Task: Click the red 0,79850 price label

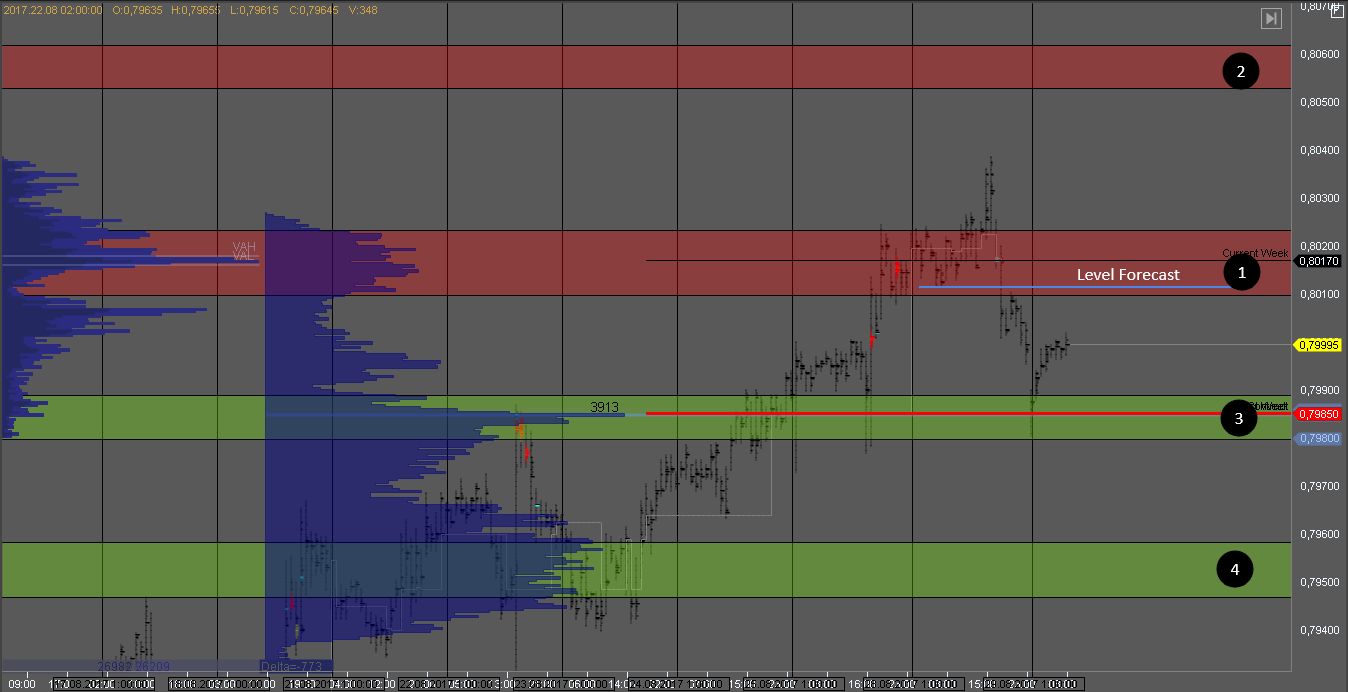Action: coord(1319,414)
